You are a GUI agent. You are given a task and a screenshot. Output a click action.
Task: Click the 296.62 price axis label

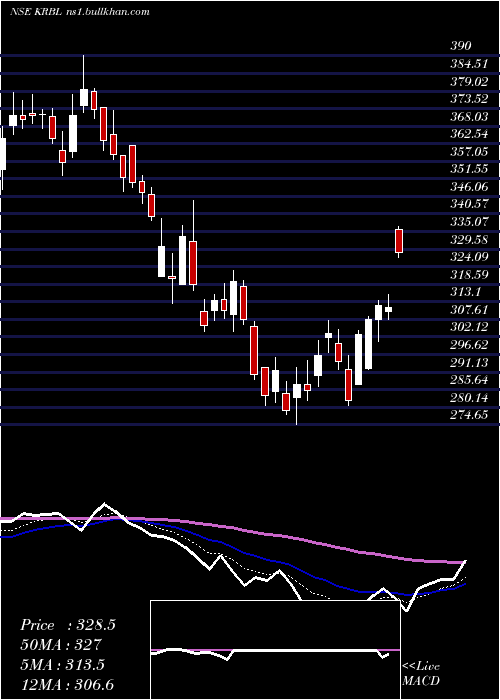click(469, 345)
